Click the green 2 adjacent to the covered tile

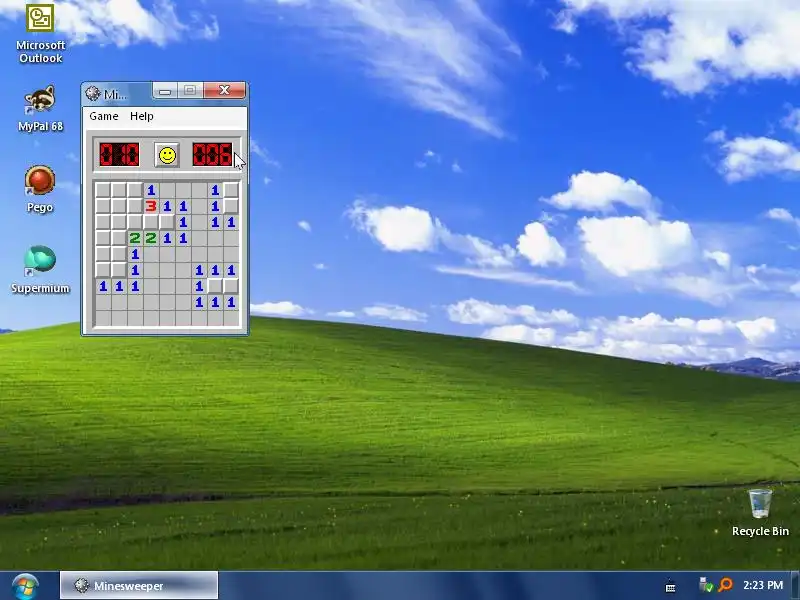(135, 238)
